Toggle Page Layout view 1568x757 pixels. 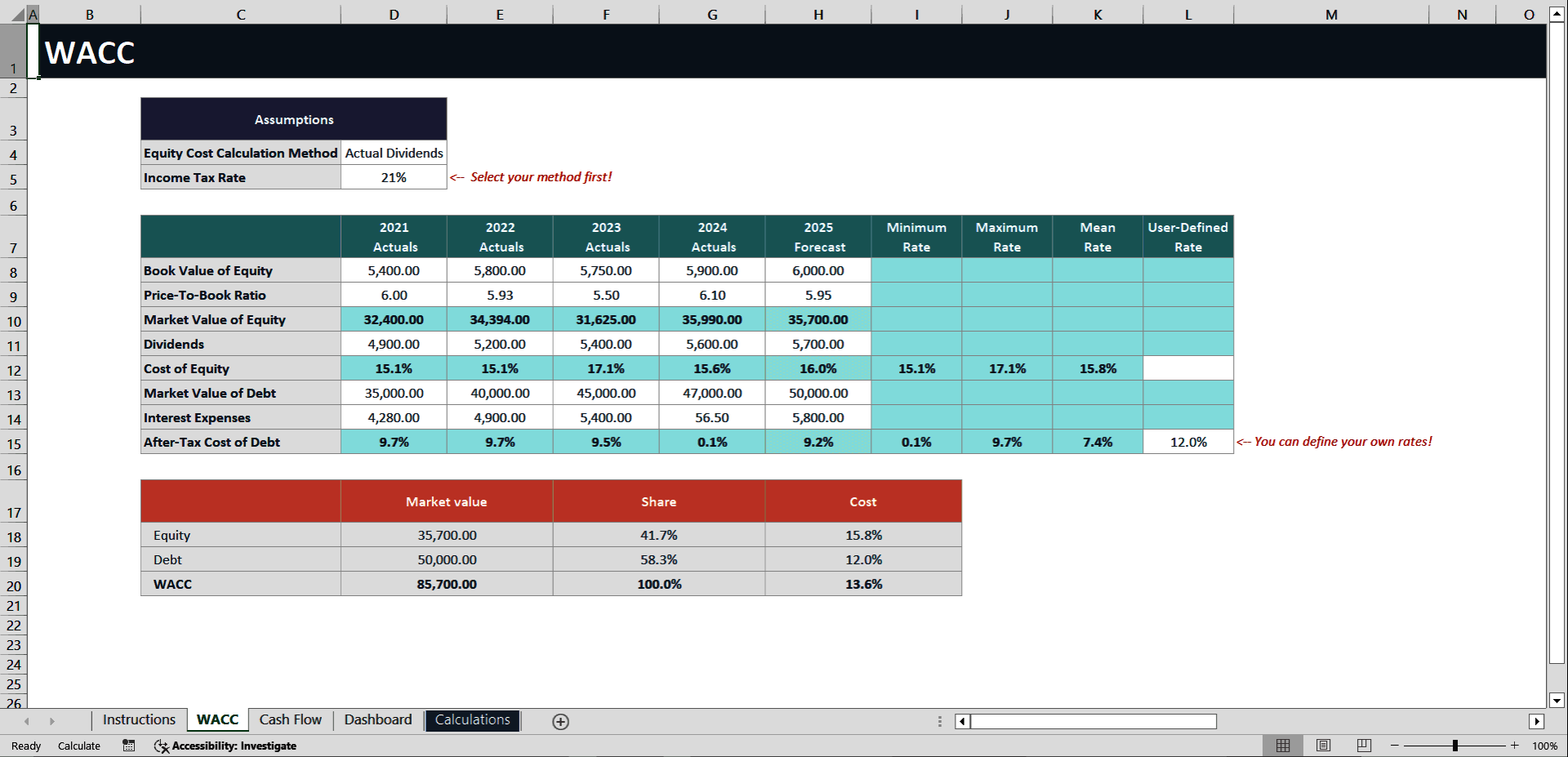tap(1323, 746)
